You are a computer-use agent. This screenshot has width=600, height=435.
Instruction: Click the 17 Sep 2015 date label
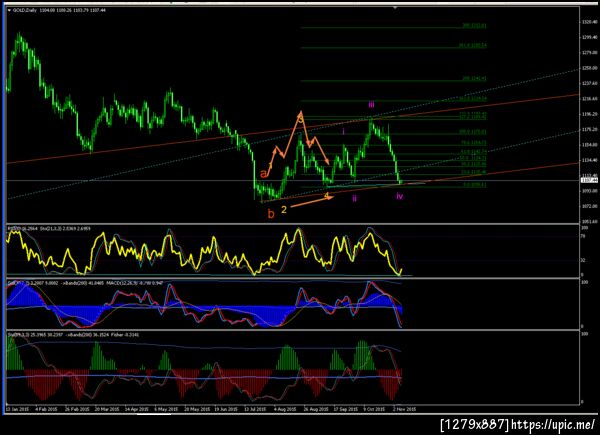coord(346,409)
